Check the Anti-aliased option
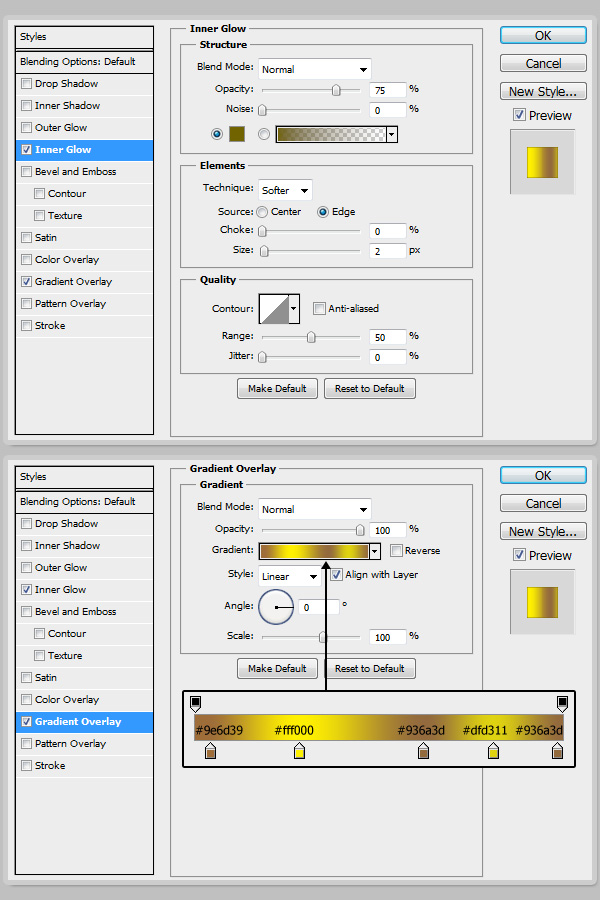600x900 pixels. point(319,309)
